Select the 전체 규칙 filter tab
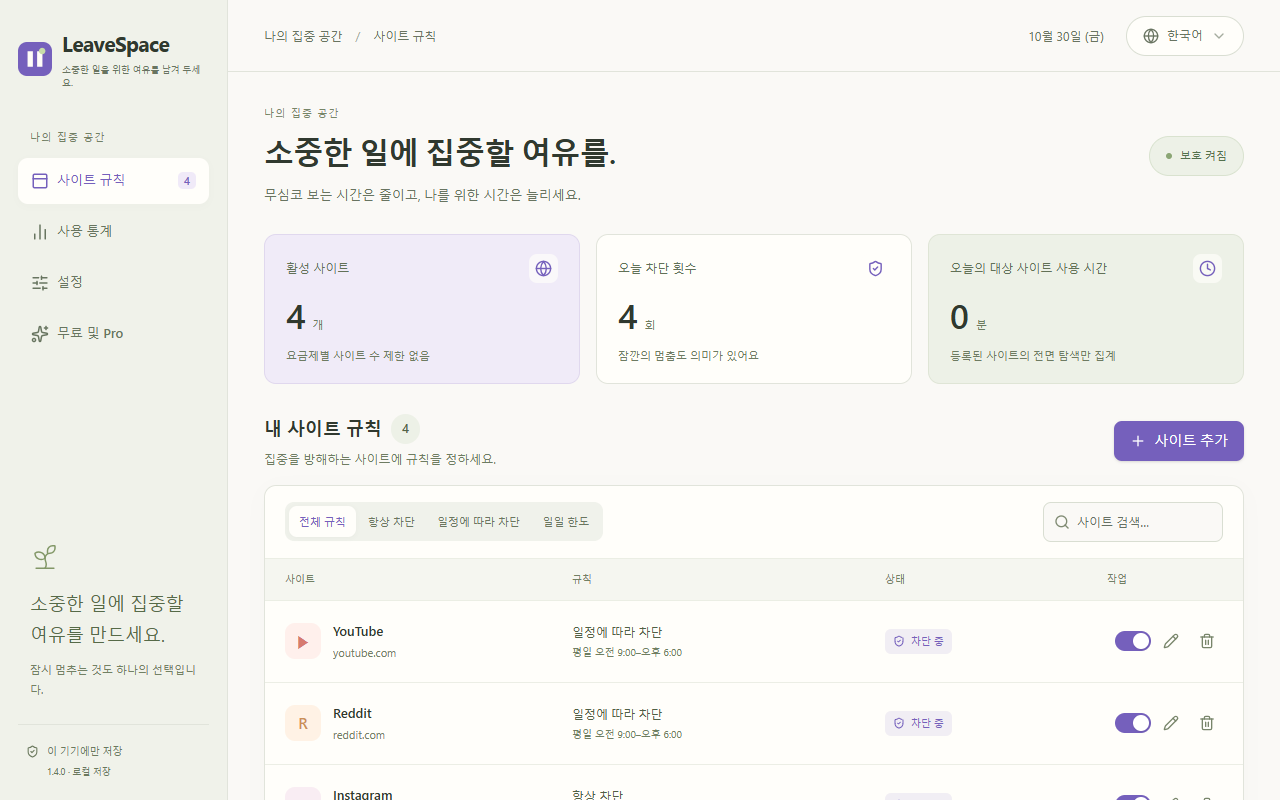 pyautogui.click(x=322, y=522)
